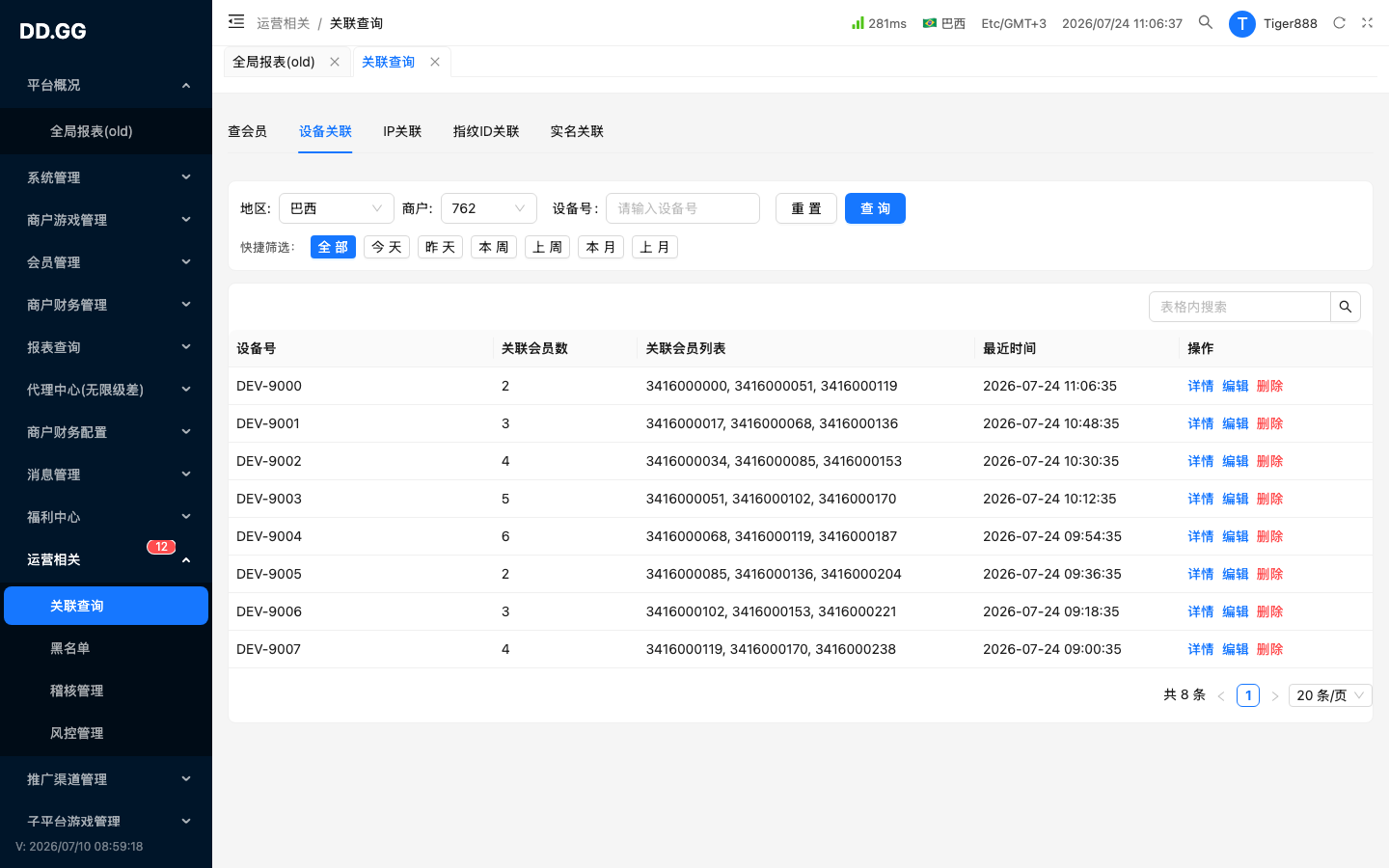Select the 上月 quick filter
Viewport: 1389px width, 868px height.
coord(655,247)
